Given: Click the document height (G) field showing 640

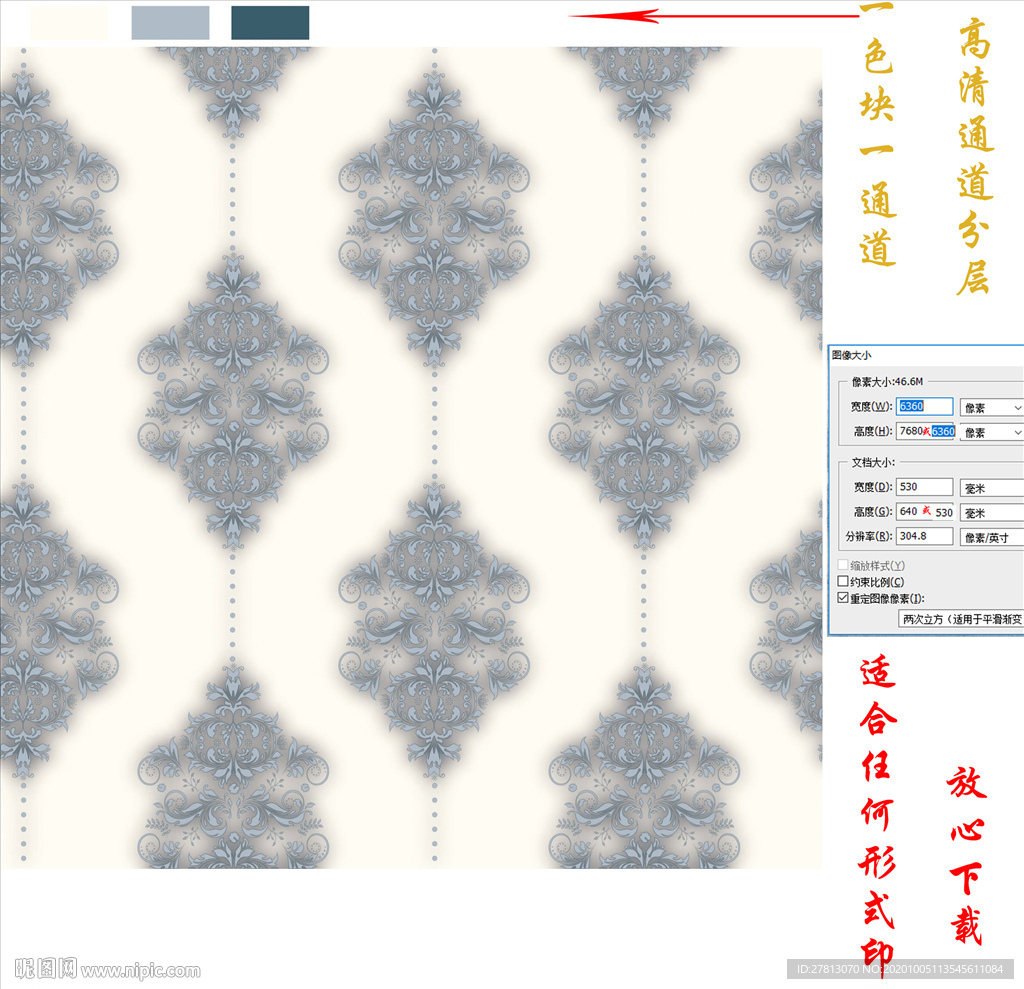Looking at the screenshot, I should 925,512.
